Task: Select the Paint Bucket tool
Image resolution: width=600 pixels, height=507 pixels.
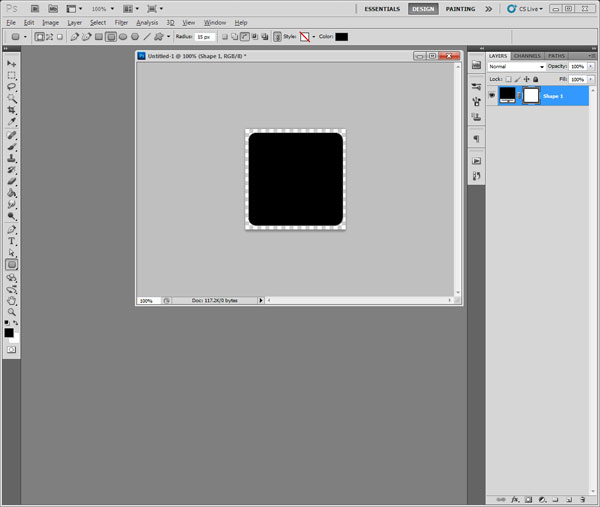Action: click(x=11, y=192)
